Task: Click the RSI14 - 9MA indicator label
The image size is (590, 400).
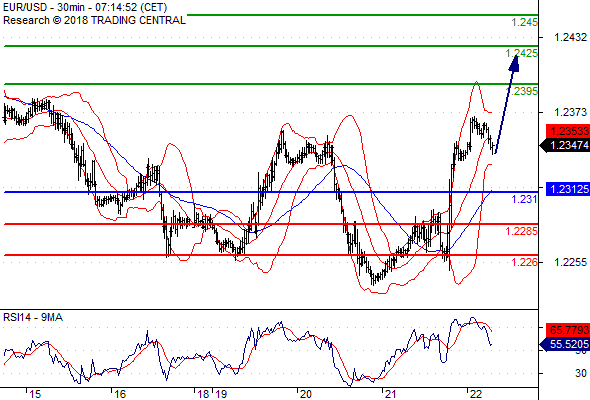Action: pyautogui.click(x=33, y=318)
